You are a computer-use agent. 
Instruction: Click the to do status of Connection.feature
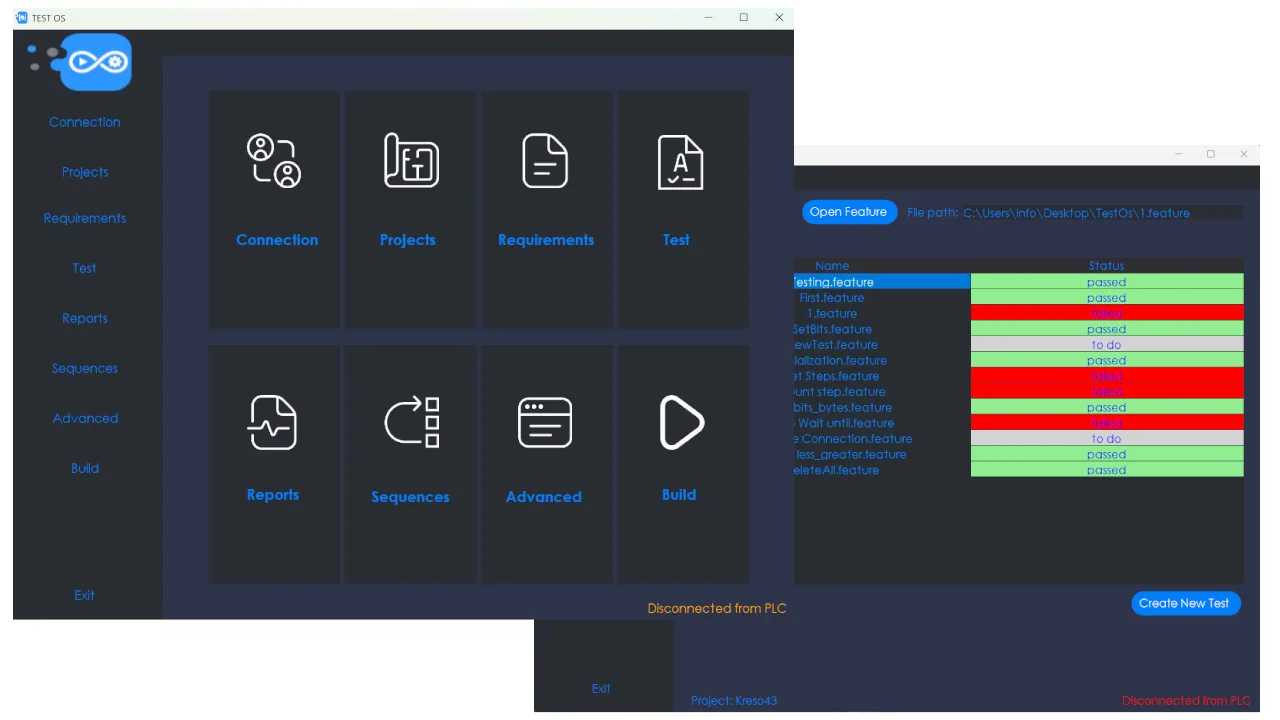point(1107,439)
